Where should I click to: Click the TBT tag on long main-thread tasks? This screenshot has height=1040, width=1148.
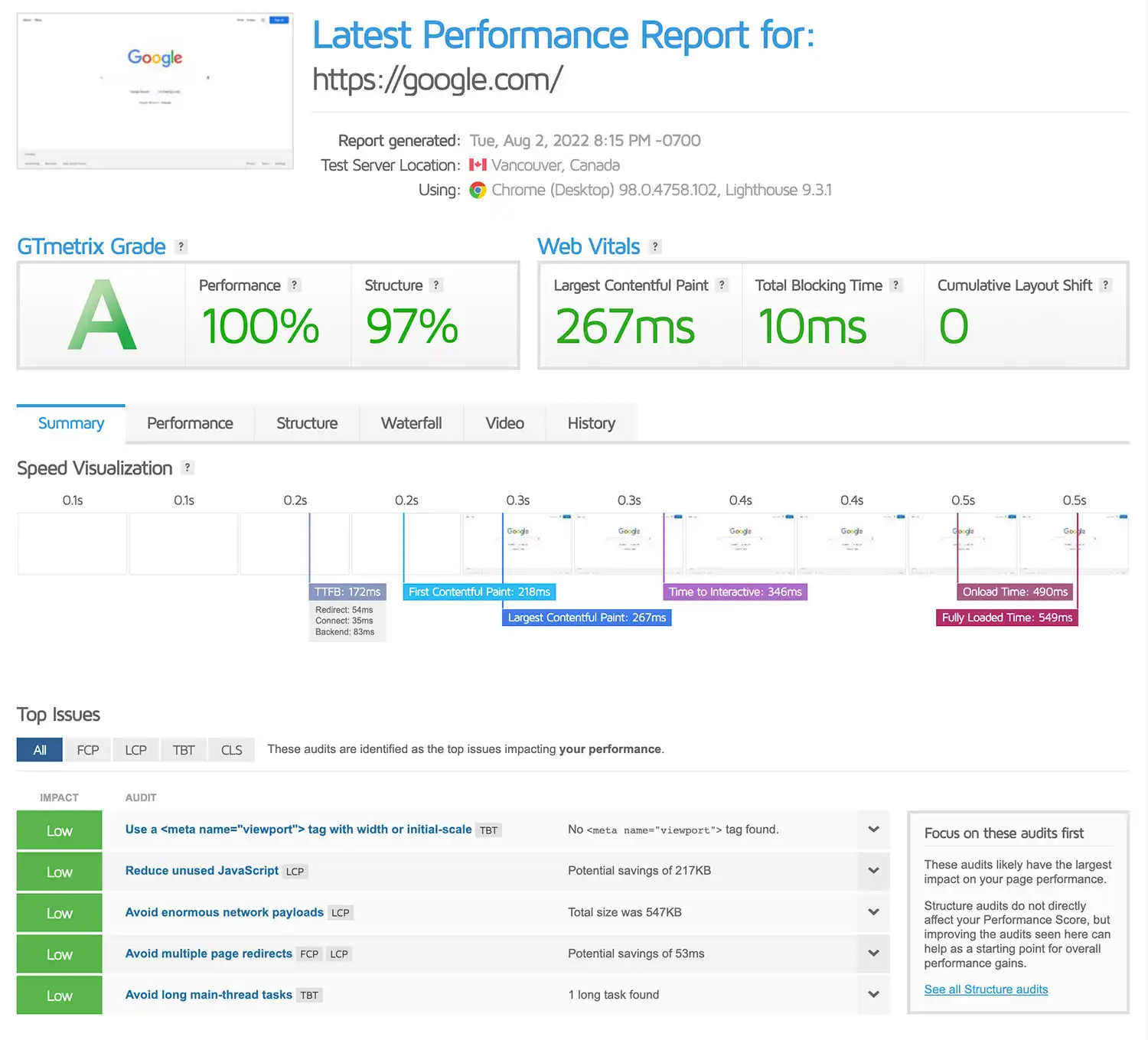tap(309, 996)
